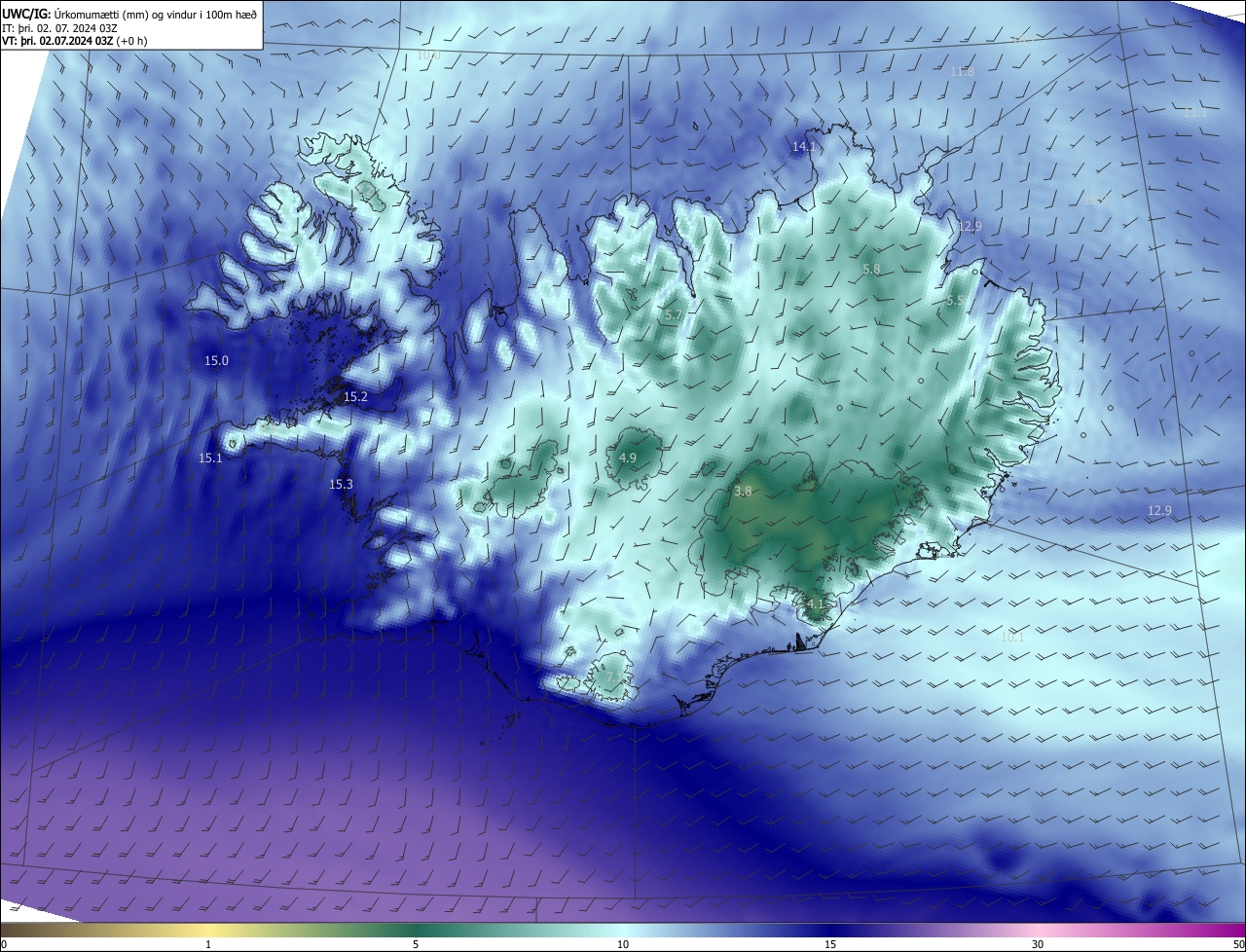Viewport: 1246px width, 952px height.
Task: Click the 10.1 value label on the map
Action: tap(1013, 638)
